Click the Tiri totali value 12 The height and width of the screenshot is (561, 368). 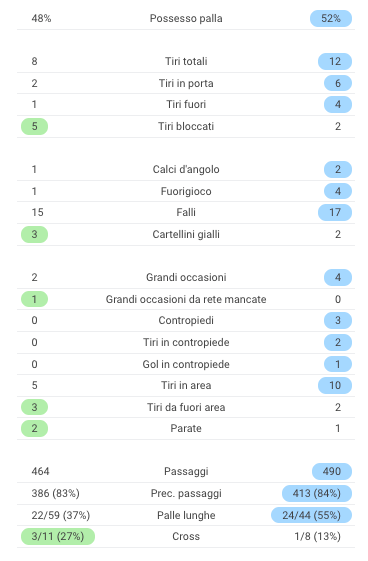tap(335, 61)
